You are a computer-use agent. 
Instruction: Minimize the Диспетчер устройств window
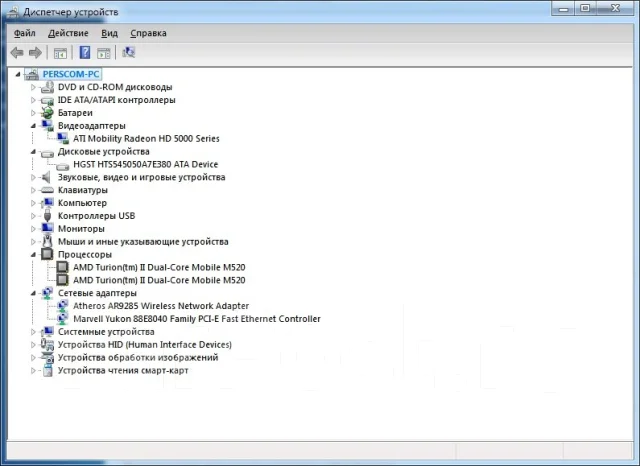(x=564, y=8)
